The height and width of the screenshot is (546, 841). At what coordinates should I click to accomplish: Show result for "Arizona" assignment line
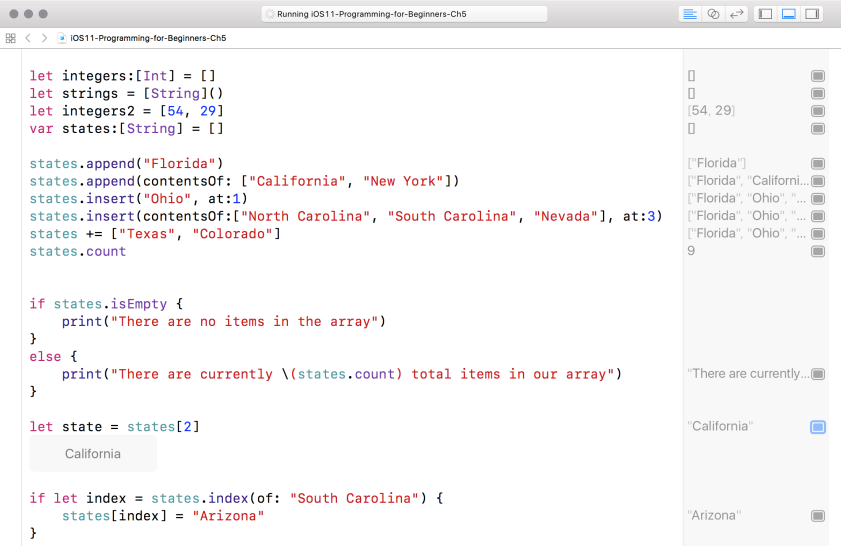coord(818,515)
